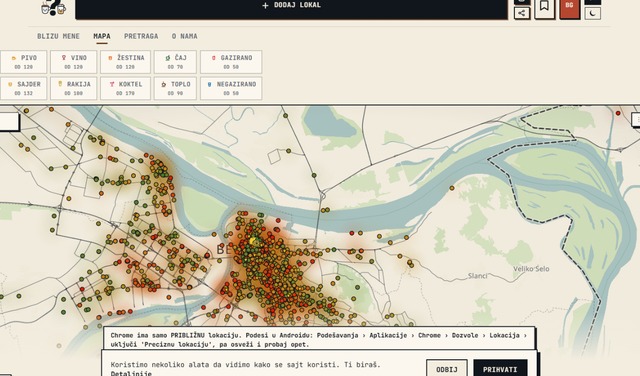
Task: Enable the Rakija filter chip
Action: [x=73, y=88]
